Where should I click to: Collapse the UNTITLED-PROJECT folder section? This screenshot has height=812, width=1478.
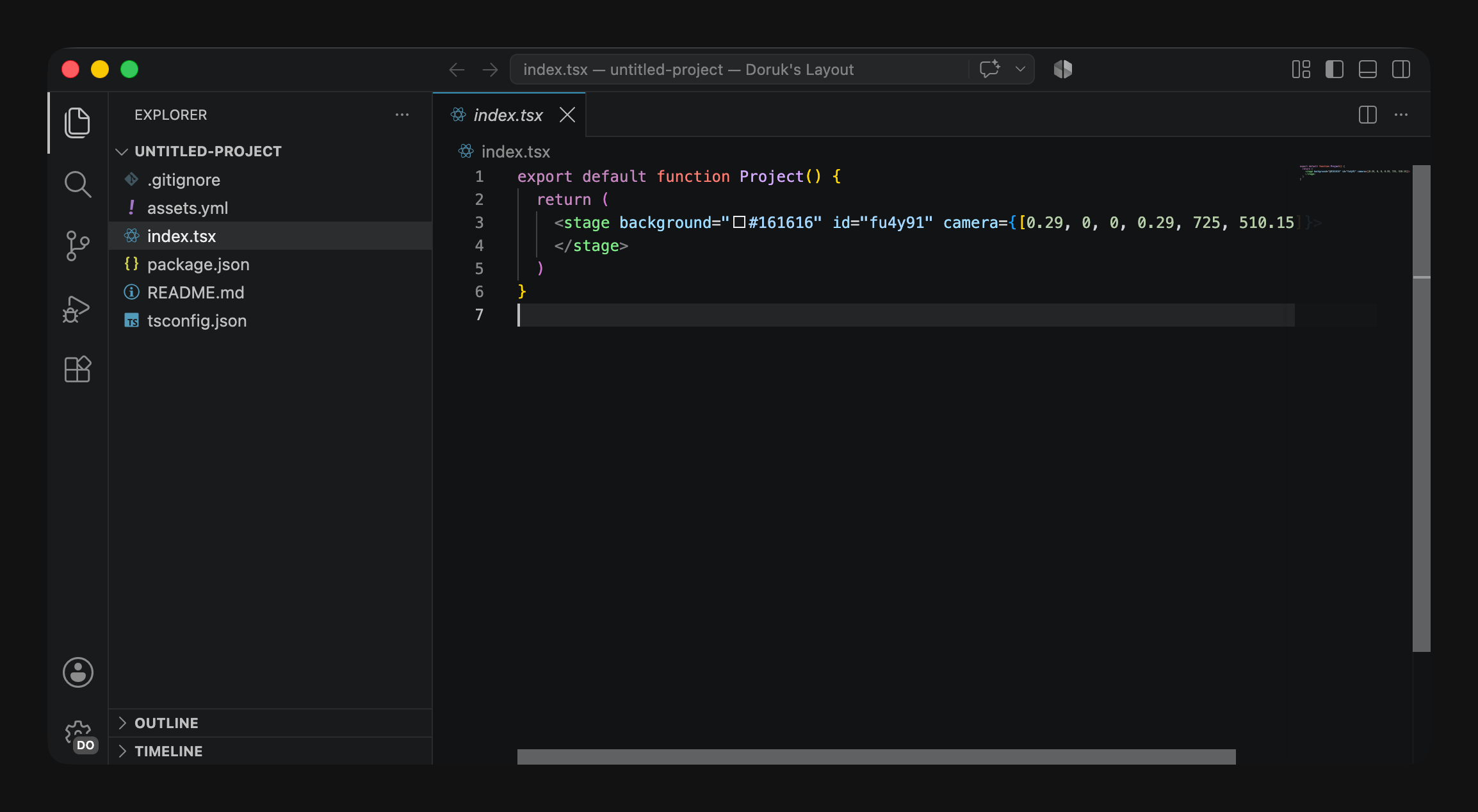[x=270, y=152]
